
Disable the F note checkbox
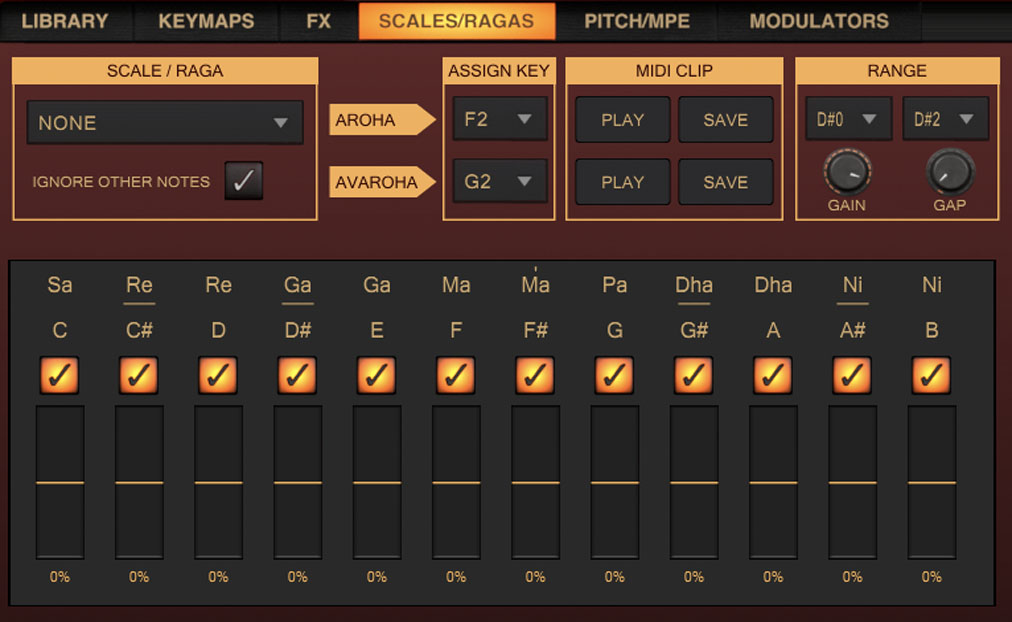456,375
